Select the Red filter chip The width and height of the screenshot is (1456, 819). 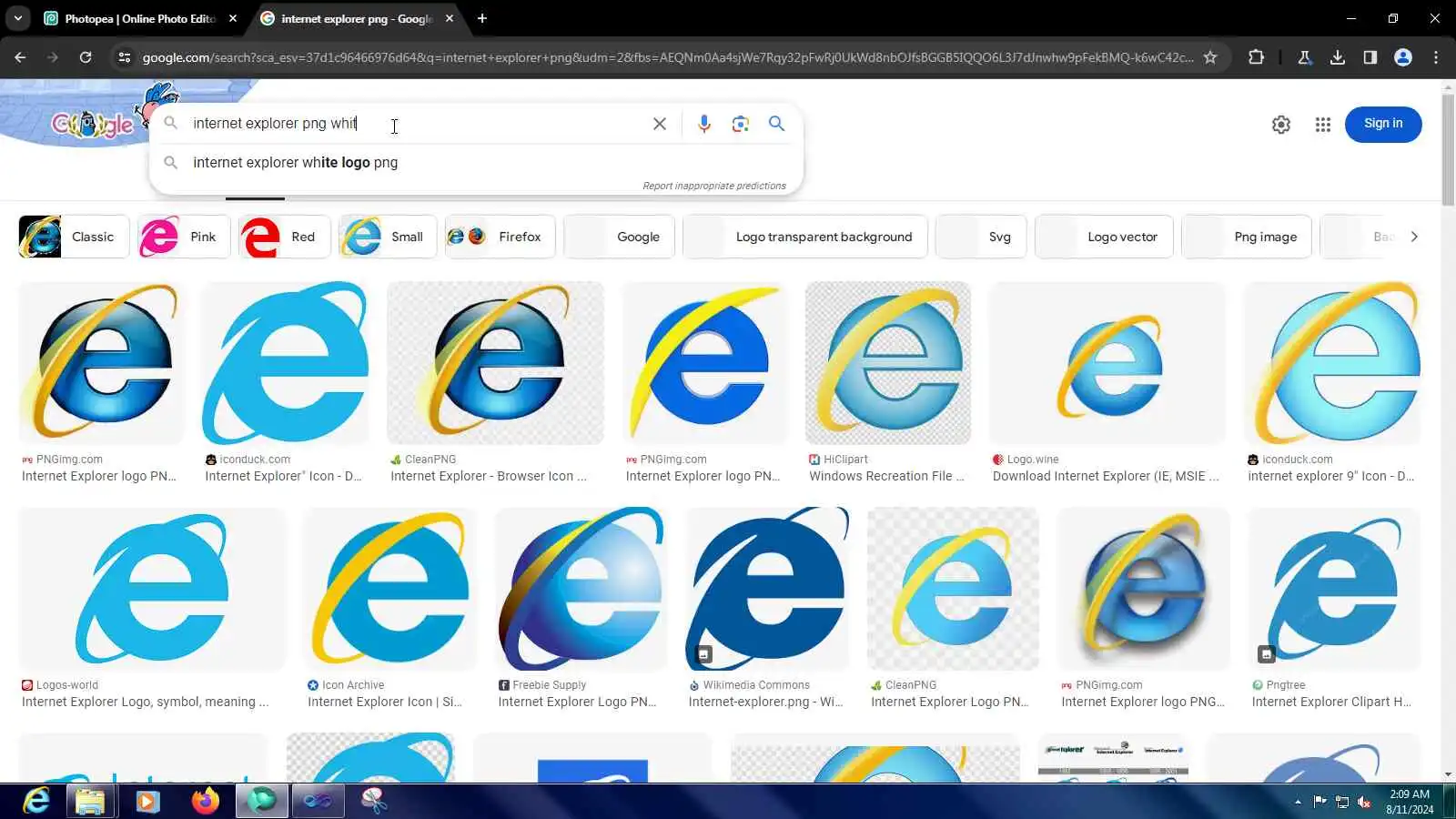pos(285,237)
